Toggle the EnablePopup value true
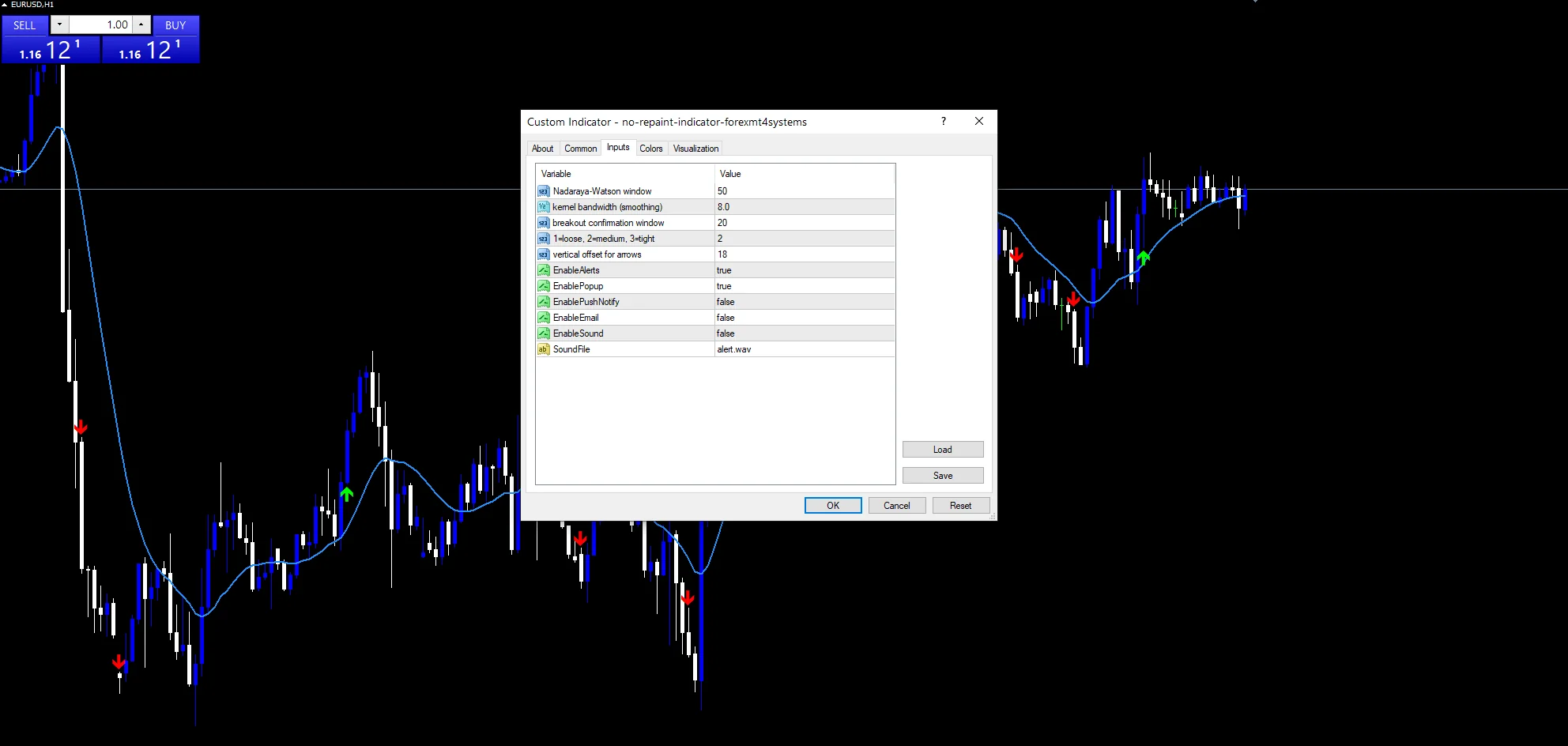The height and width of the screenshot is (746, 1568). point(805,286)
